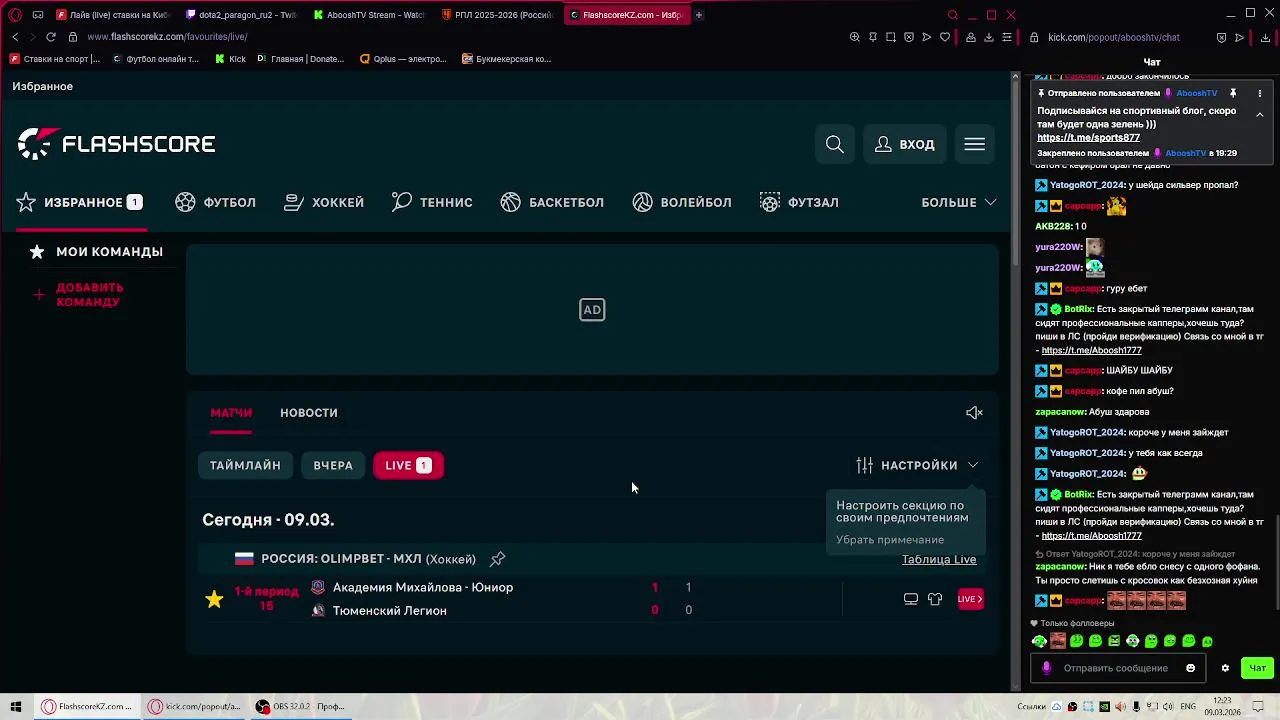Click the Отправить сообщение chat input
The width and height of the screenshot is (1280, 720).
pyautogui.click(x=1116, y=668)
